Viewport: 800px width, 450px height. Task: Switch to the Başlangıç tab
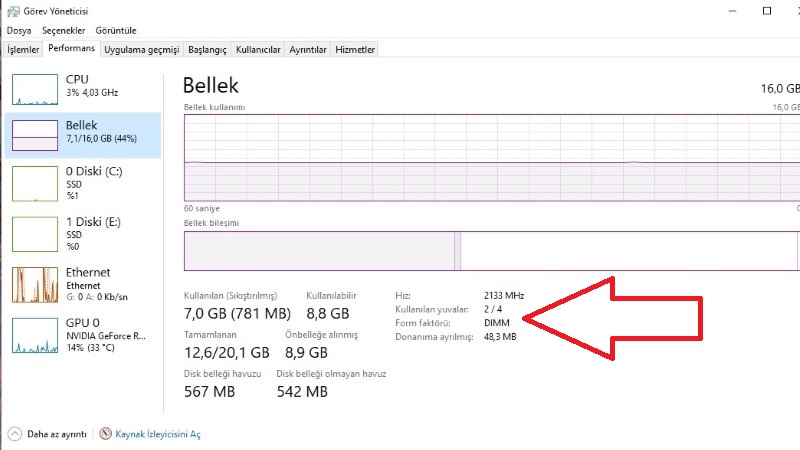click(x=207, y=49)
